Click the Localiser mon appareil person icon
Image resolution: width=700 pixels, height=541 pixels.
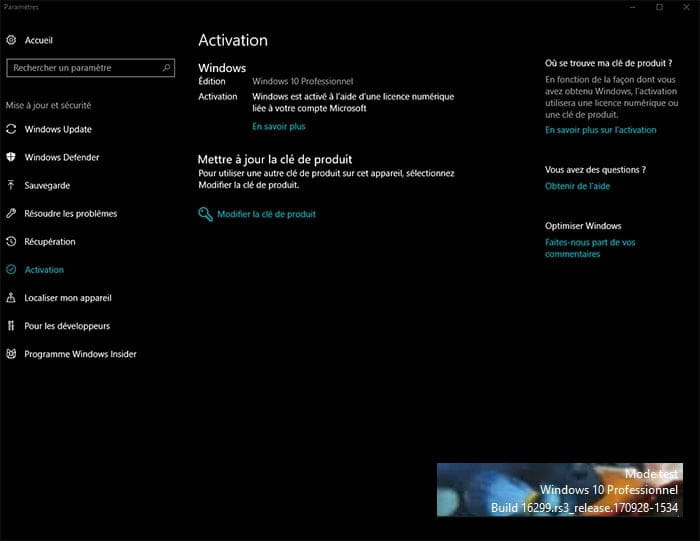point(11,298)
